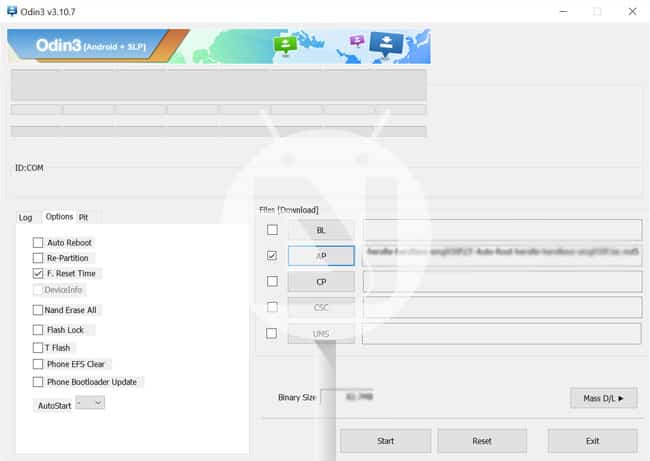Viewport: 650px width, 461px height.
Task: Click the UMS file button
Action: (321, 334)
